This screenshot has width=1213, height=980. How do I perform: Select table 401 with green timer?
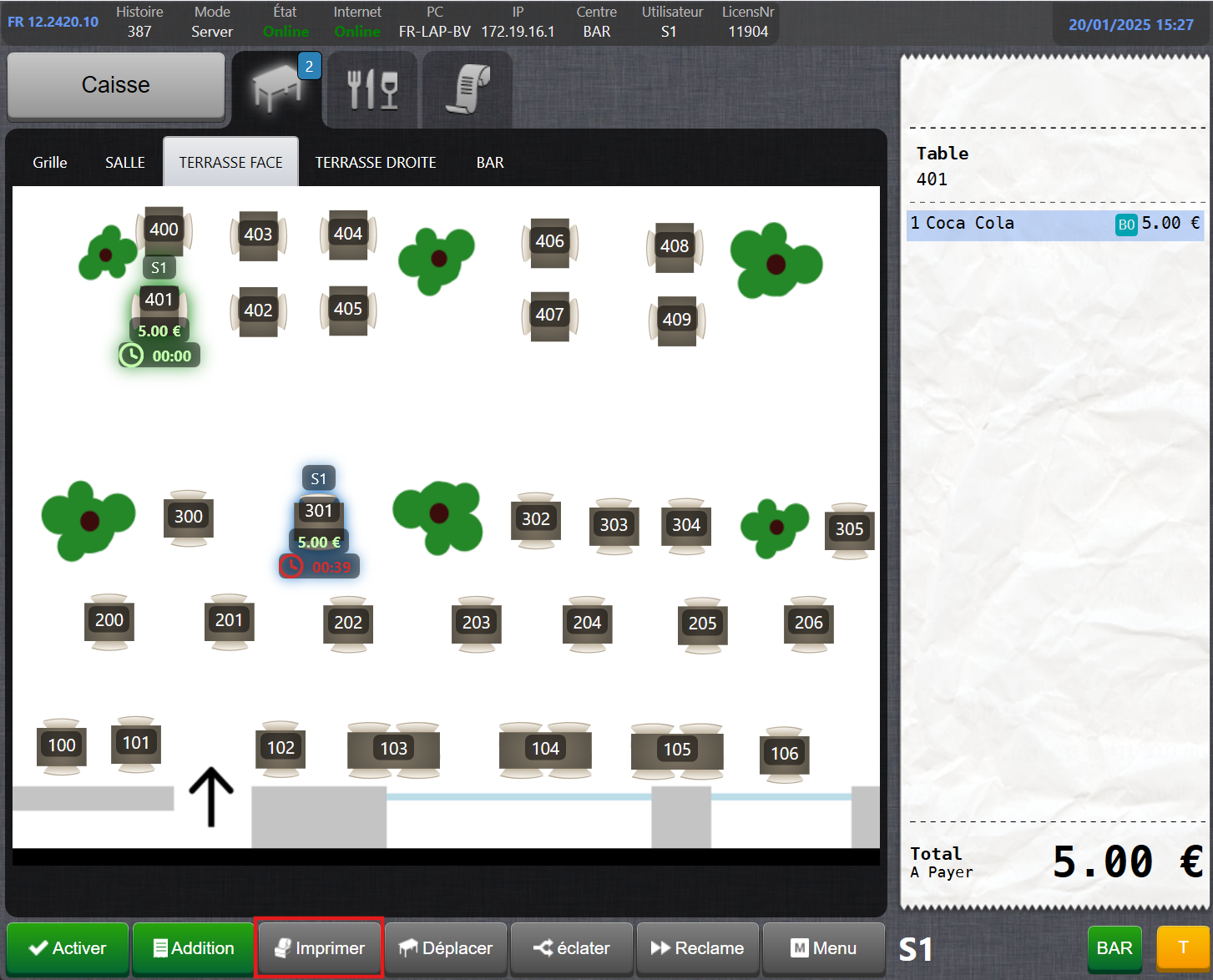(x=159, y=301)
